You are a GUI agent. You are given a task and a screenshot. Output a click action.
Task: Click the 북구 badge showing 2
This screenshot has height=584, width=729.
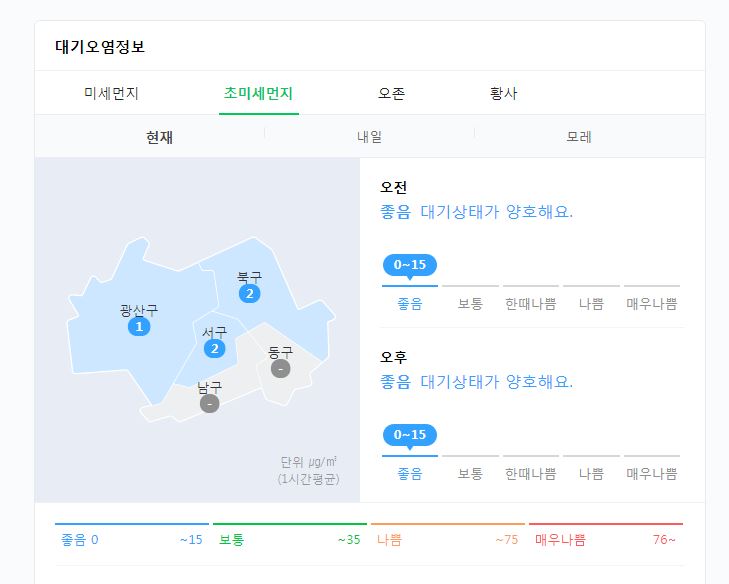pos(249,293)
